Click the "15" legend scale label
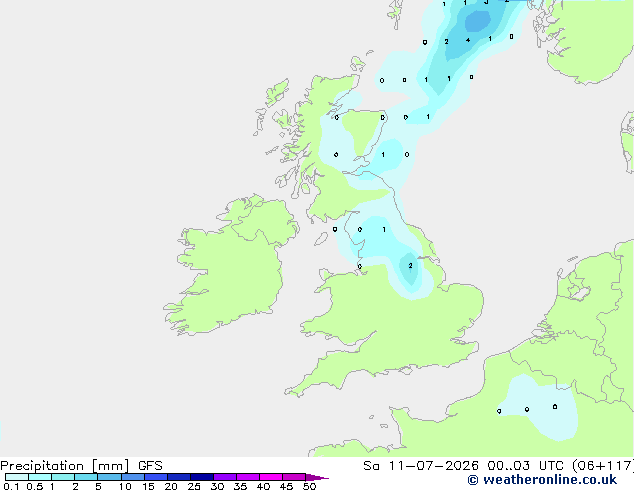The width and height of the screenshot is (634, 490). (x=148, y=486)
